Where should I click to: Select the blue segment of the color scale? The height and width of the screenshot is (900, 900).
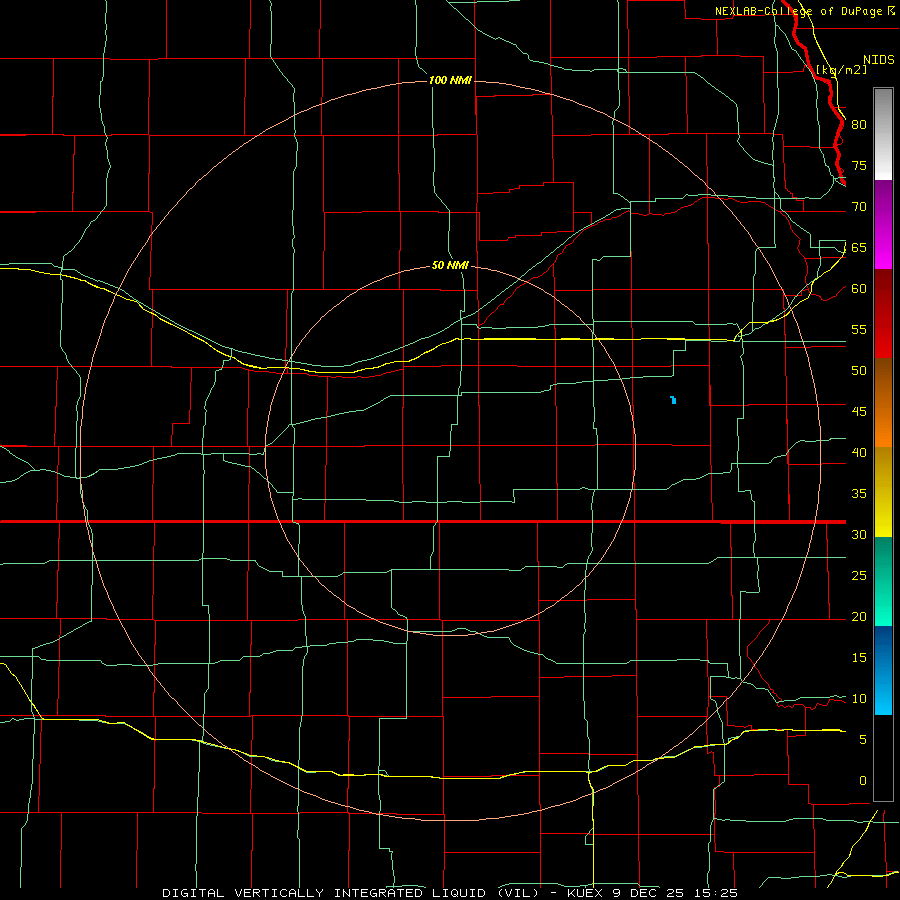(883, 670)
